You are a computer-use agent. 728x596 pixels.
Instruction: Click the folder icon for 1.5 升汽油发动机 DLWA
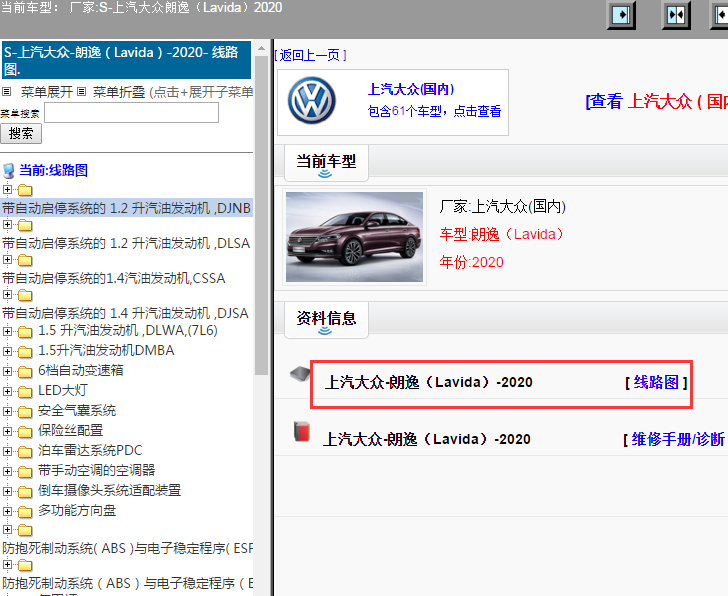click(x=25, y=331)
